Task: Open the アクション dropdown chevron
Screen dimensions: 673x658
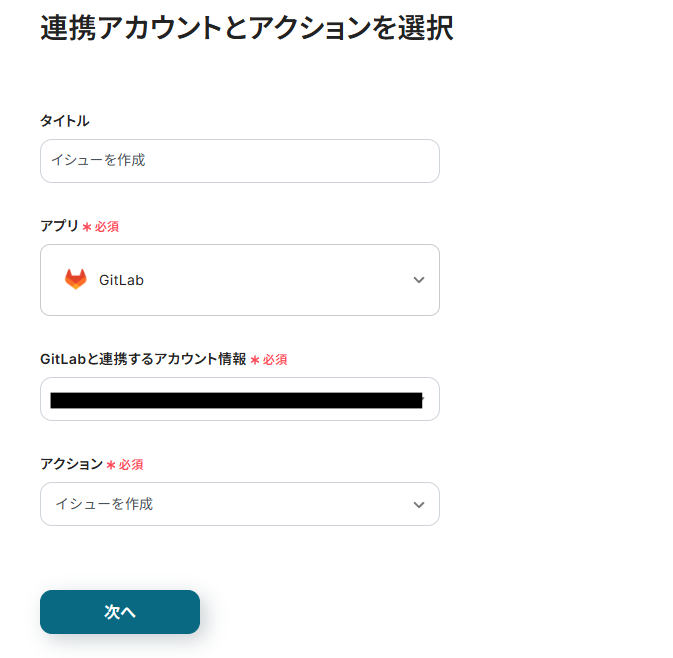Action: coord(419,505)
